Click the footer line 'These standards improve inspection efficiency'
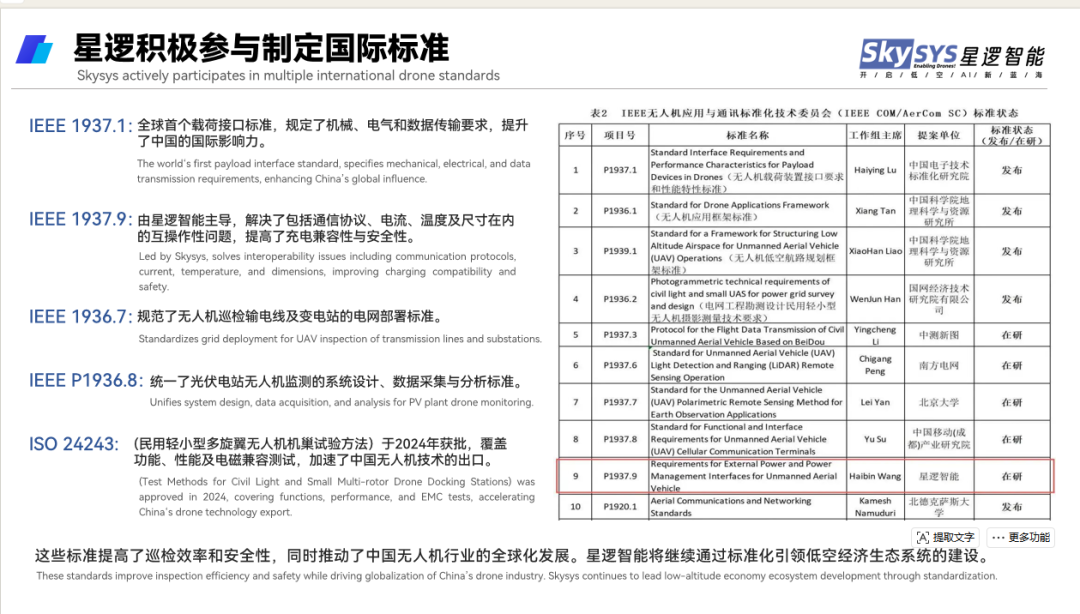Screen dimensions: 1080x614 click(517, 575)
